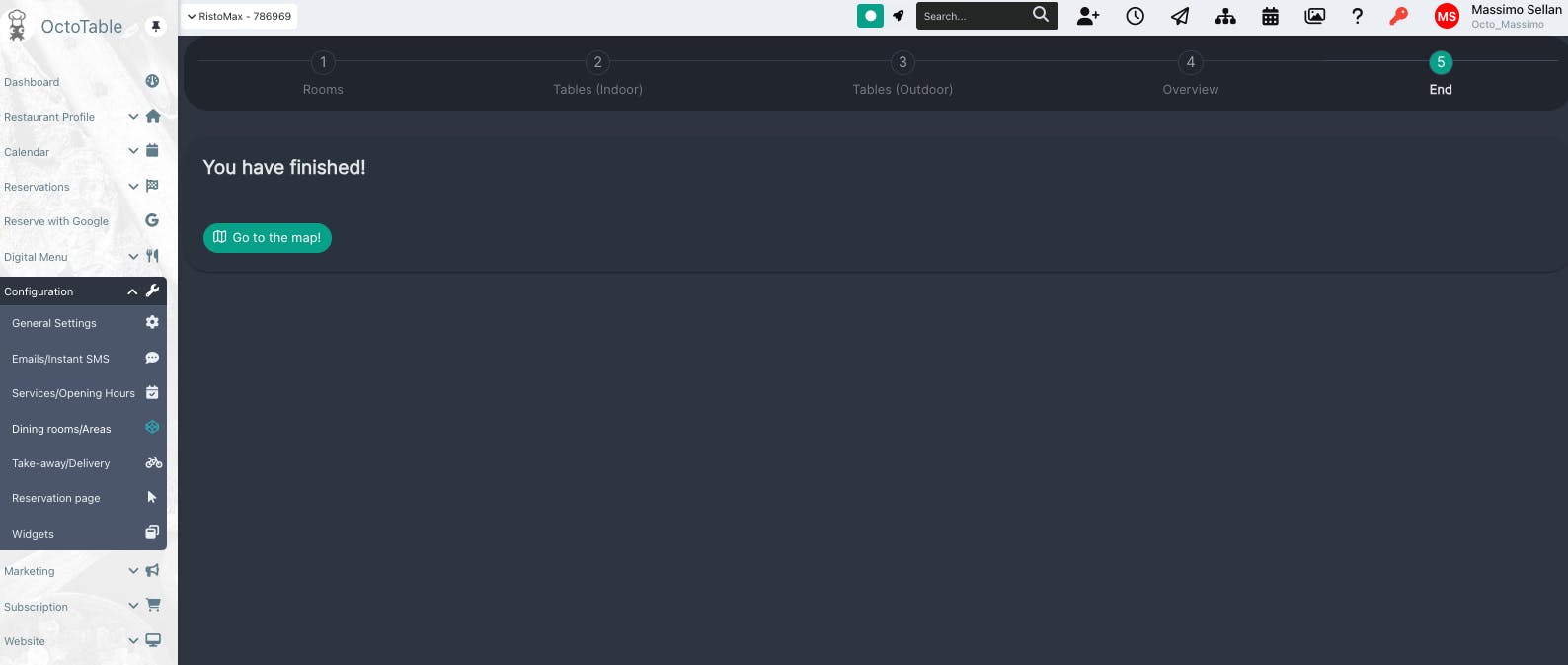Open help question mark icon
This screenshot has height=665, width=1568.
click(x=1358, y=16)
